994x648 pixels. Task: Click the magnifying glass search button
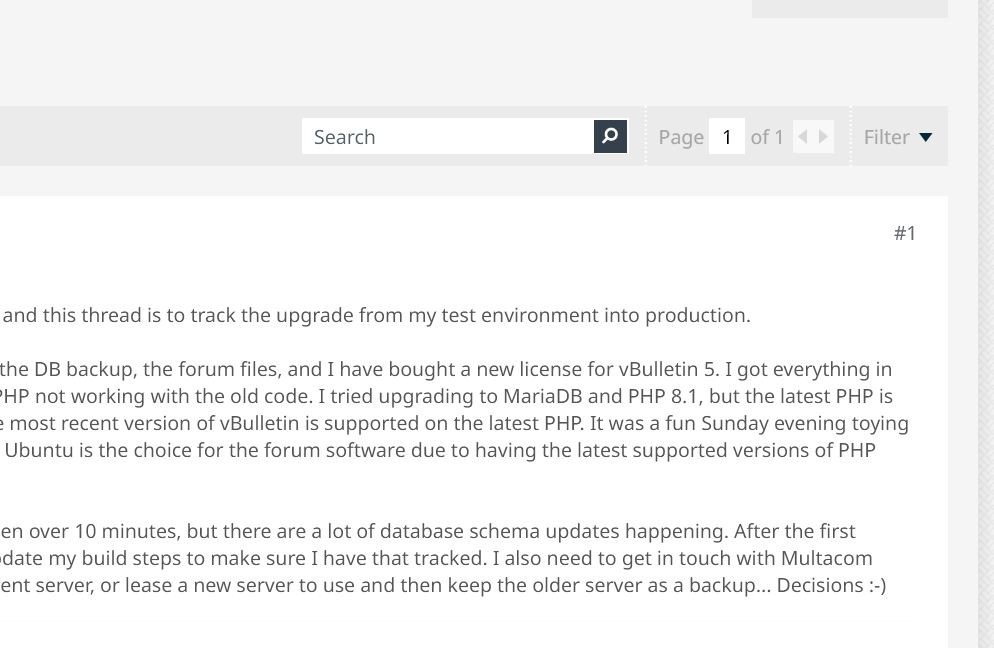(610, 136)
